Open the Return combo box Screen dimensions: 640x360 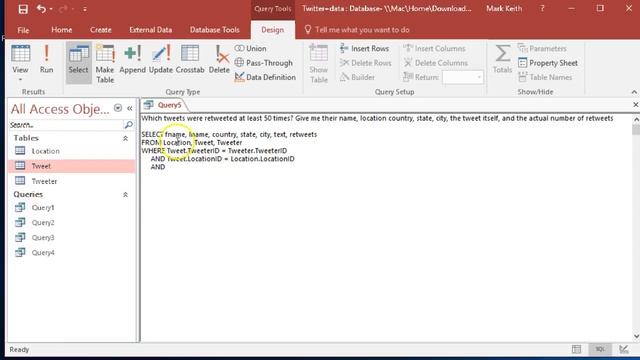[x=463, y=77]
